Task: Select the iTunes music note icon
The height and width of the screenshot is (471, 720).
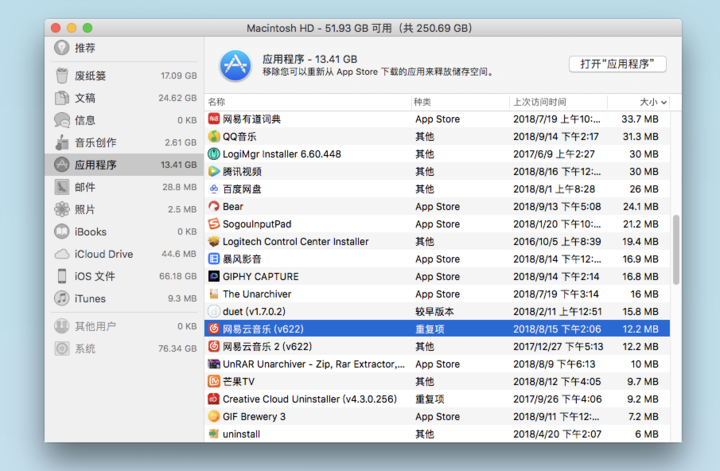Action: pos(62,298)
